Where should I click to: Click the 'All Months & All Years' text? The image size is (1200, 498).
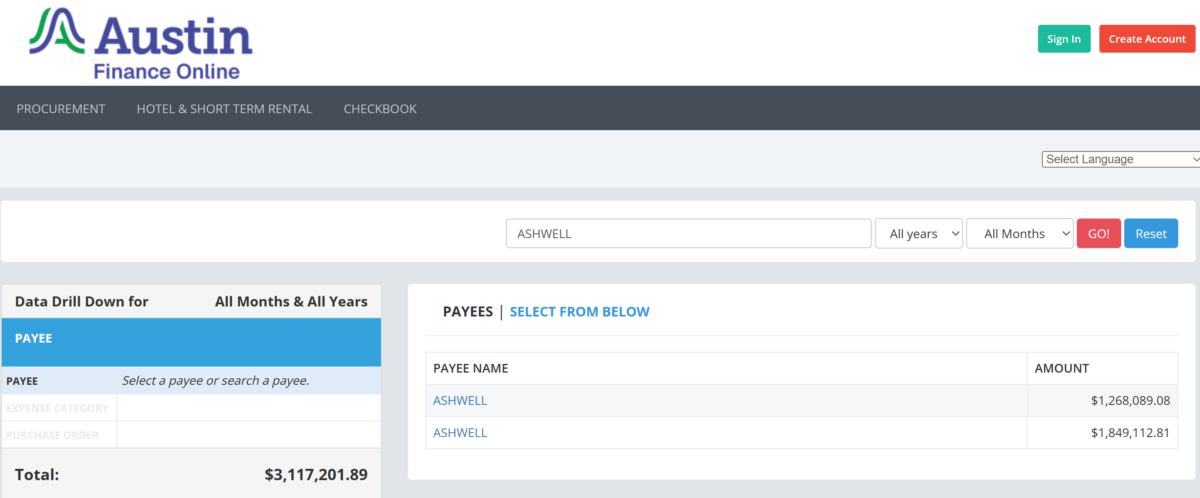pos(291,301)
